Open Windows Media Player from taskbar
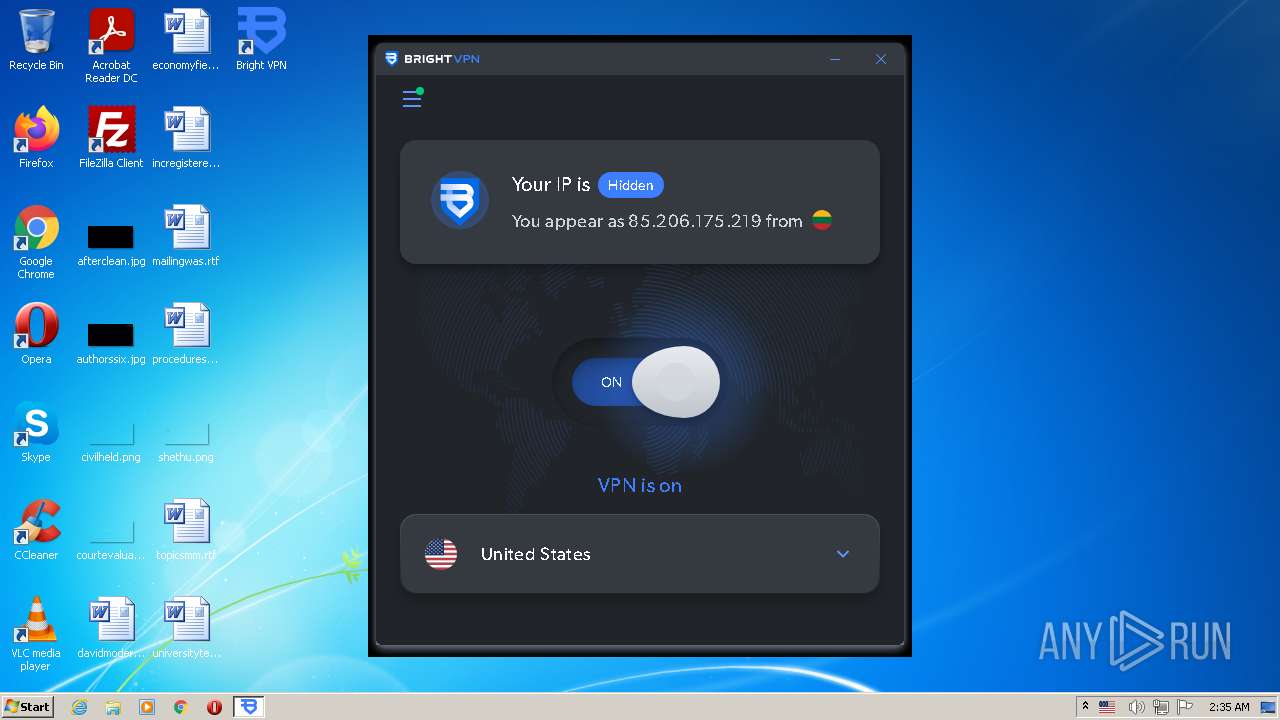 point(147,707)
